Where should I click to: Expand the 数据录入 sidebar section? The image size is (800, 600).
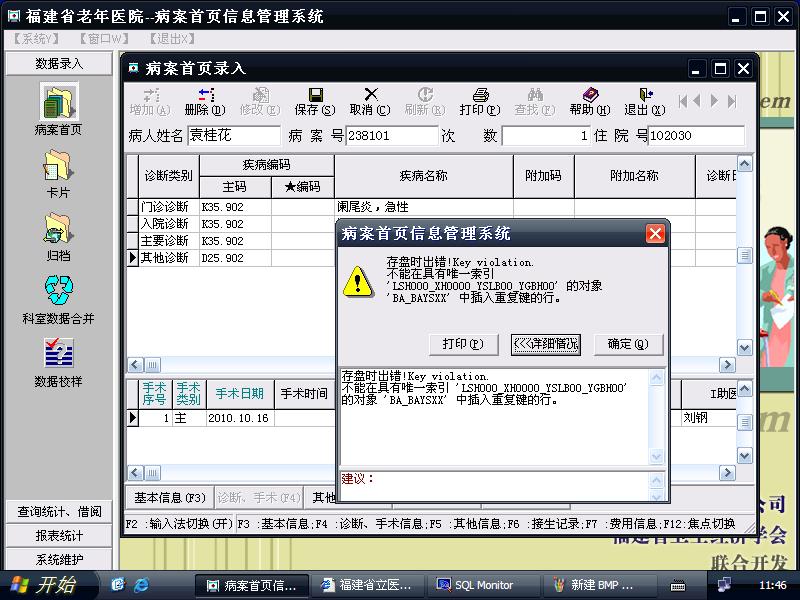(59, 64)
